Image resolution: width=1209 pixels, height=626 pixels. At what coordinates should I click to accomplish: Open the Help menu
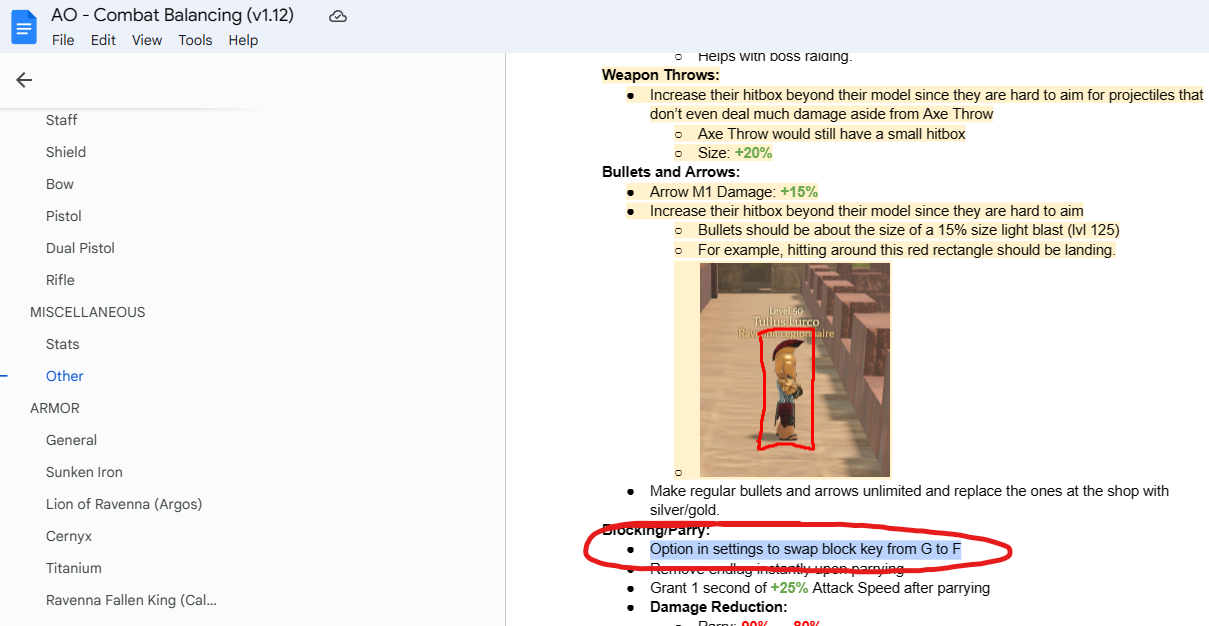(243, 40)
